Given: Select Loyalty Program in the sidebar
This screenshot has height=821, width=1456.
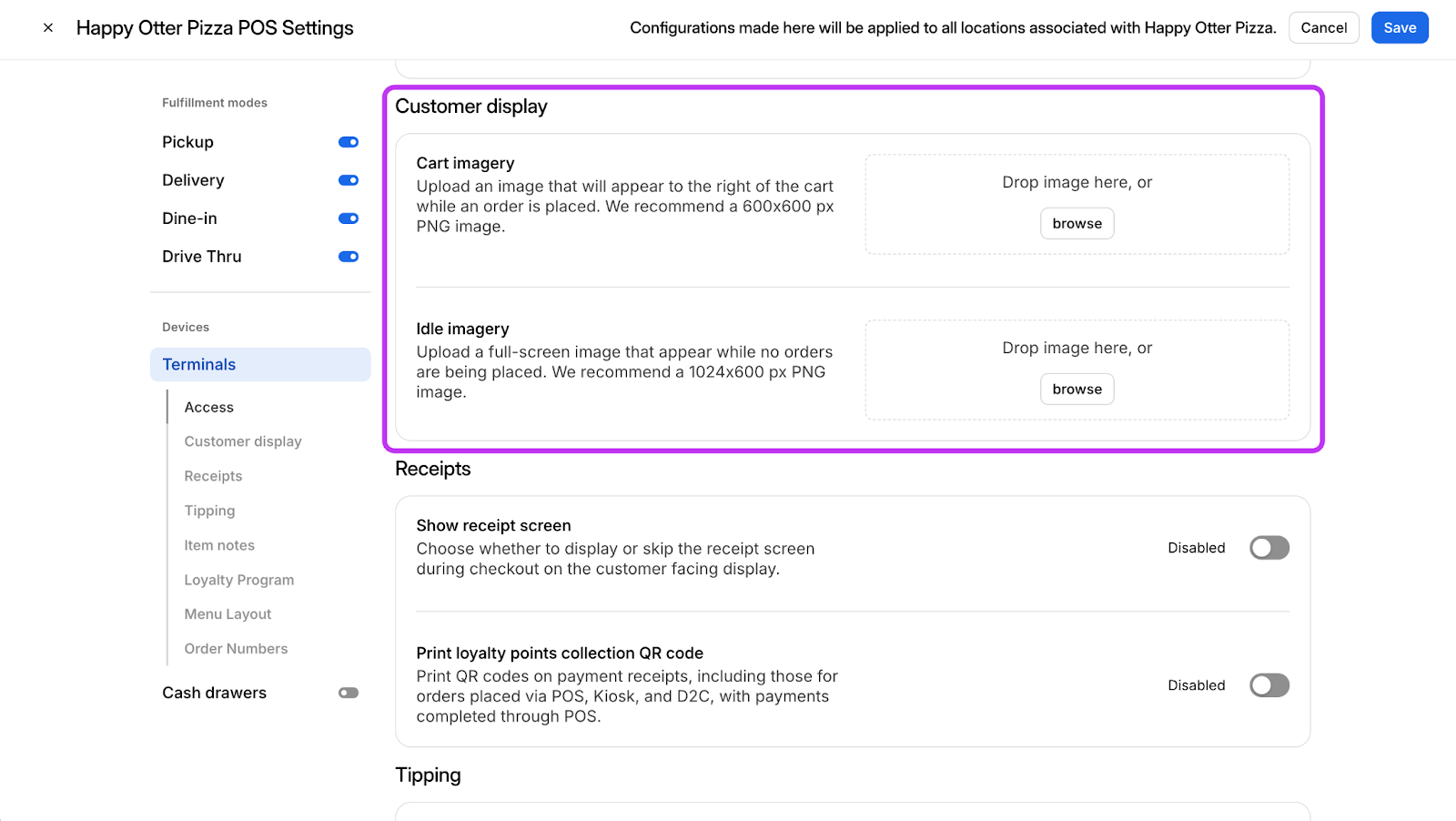Looking at the screenshot, I should (239, 580).
